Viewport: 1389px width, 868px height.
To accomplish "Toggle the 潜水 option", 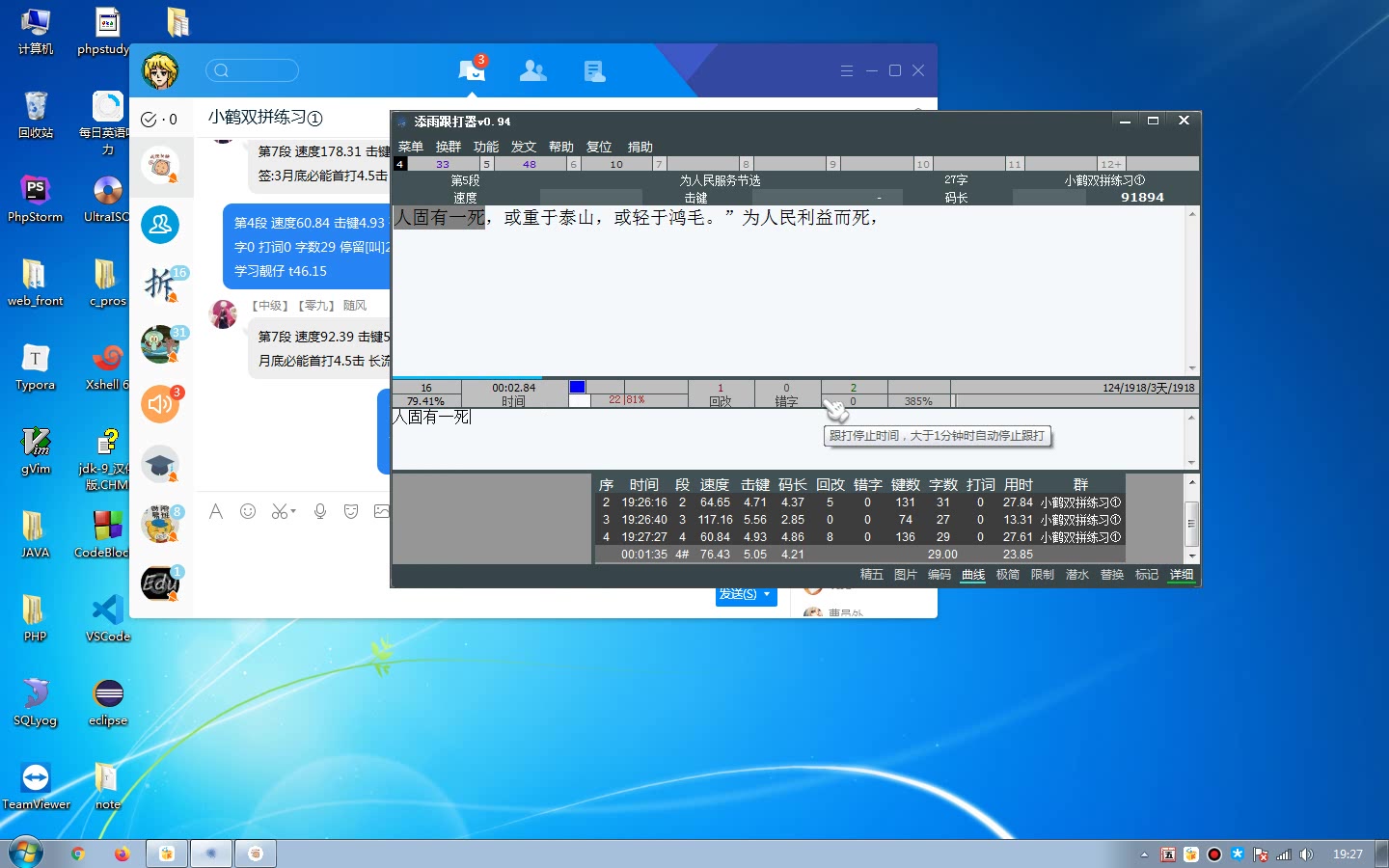I will click(1077, 575).
